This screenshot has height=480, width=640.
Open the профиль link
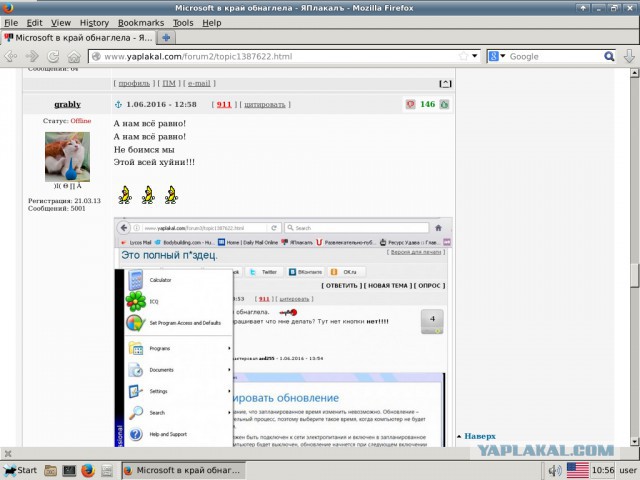click(134, 83)
